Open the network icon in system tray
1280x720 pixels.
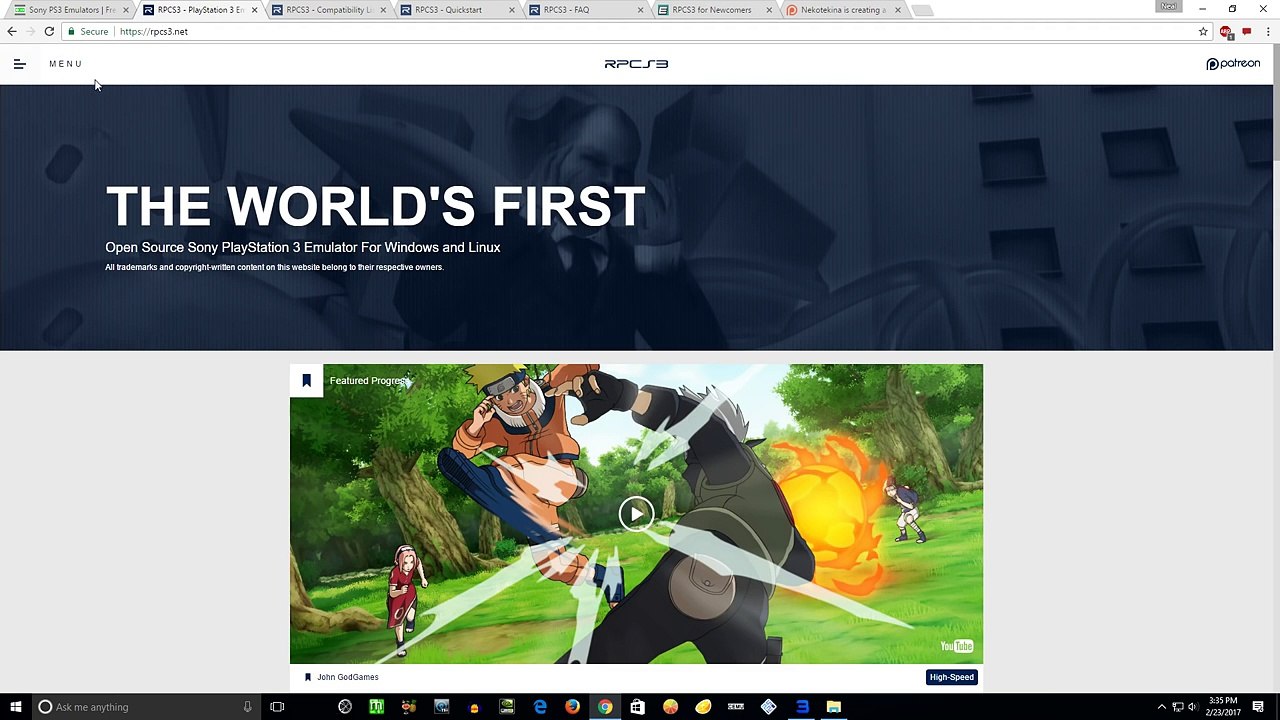coord(1177,707)
